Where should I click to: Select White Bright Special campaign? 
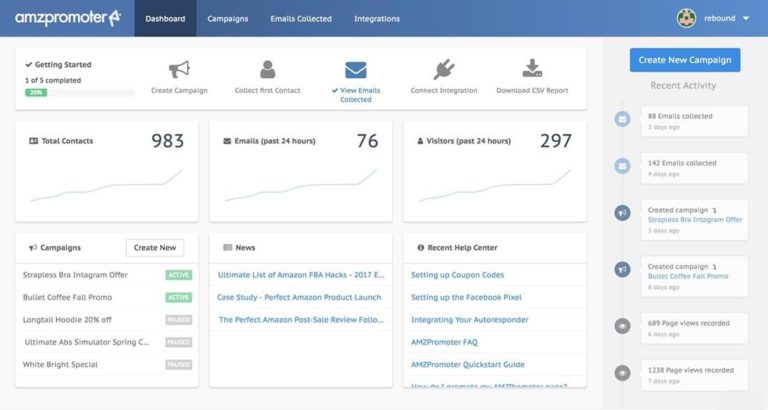[x=60, y=364]
